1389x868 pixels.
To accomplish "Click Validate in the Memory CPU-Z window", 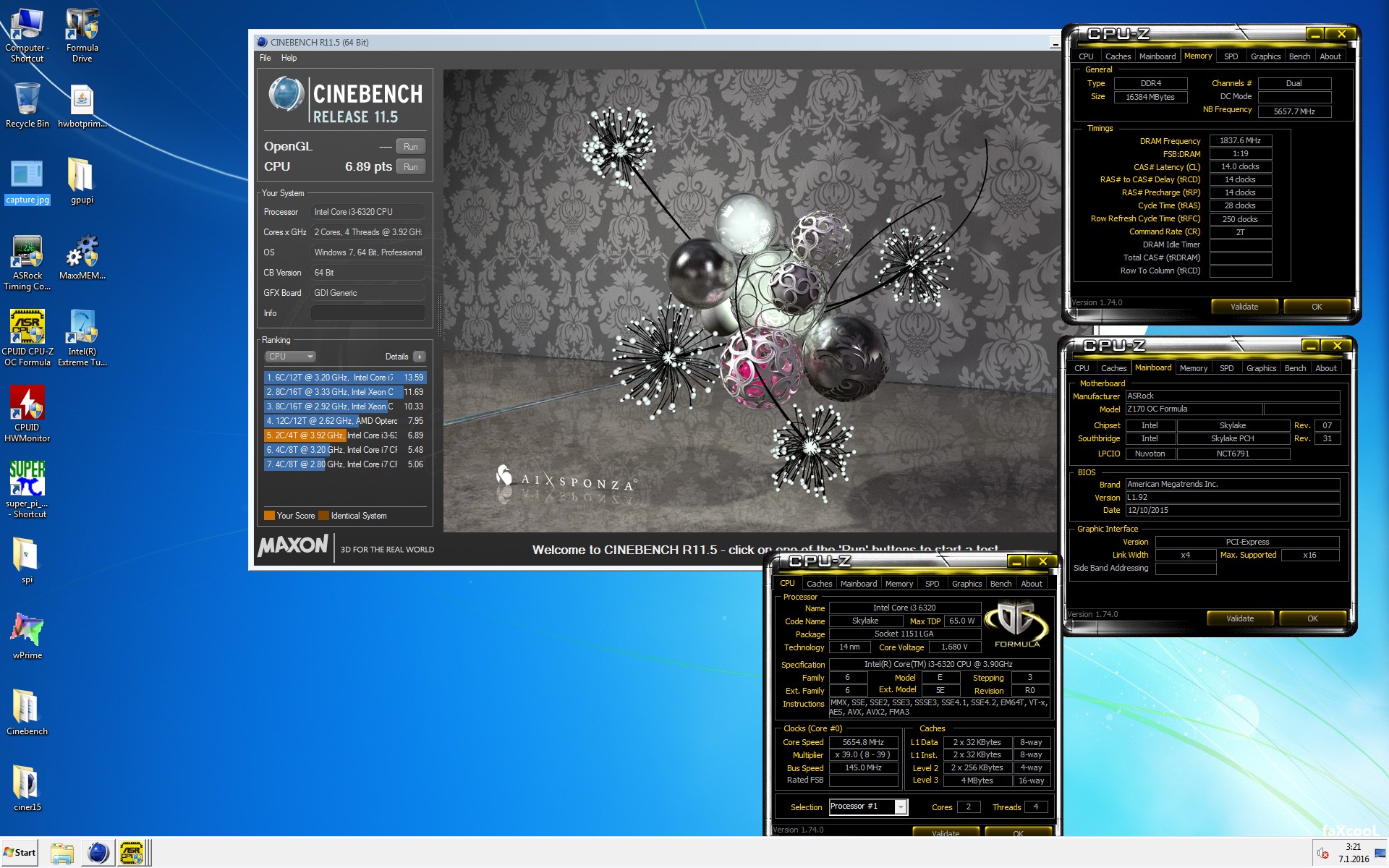I will [1244, 307].
